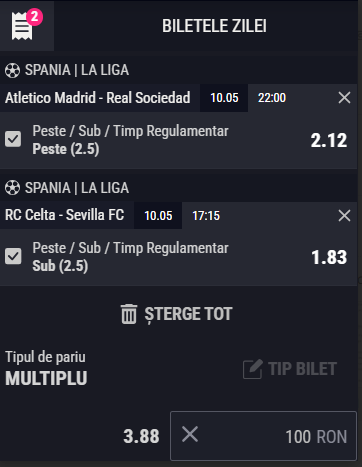Select the BILETELE ZILEI header tab

tap(214, 26)
